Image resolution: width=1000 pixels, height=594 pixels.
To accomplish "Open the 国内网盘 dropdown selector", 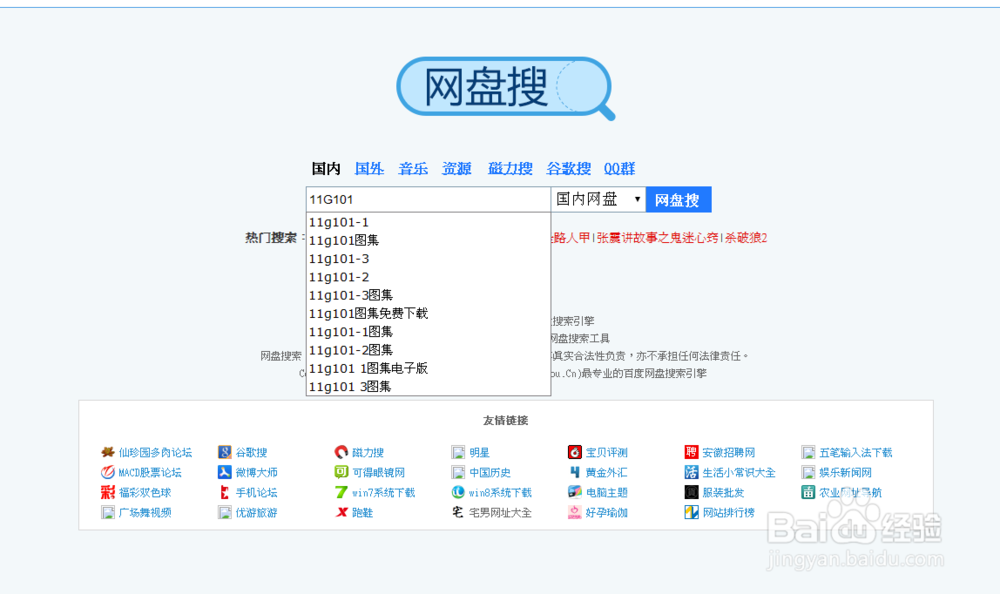I will point(598,199).
